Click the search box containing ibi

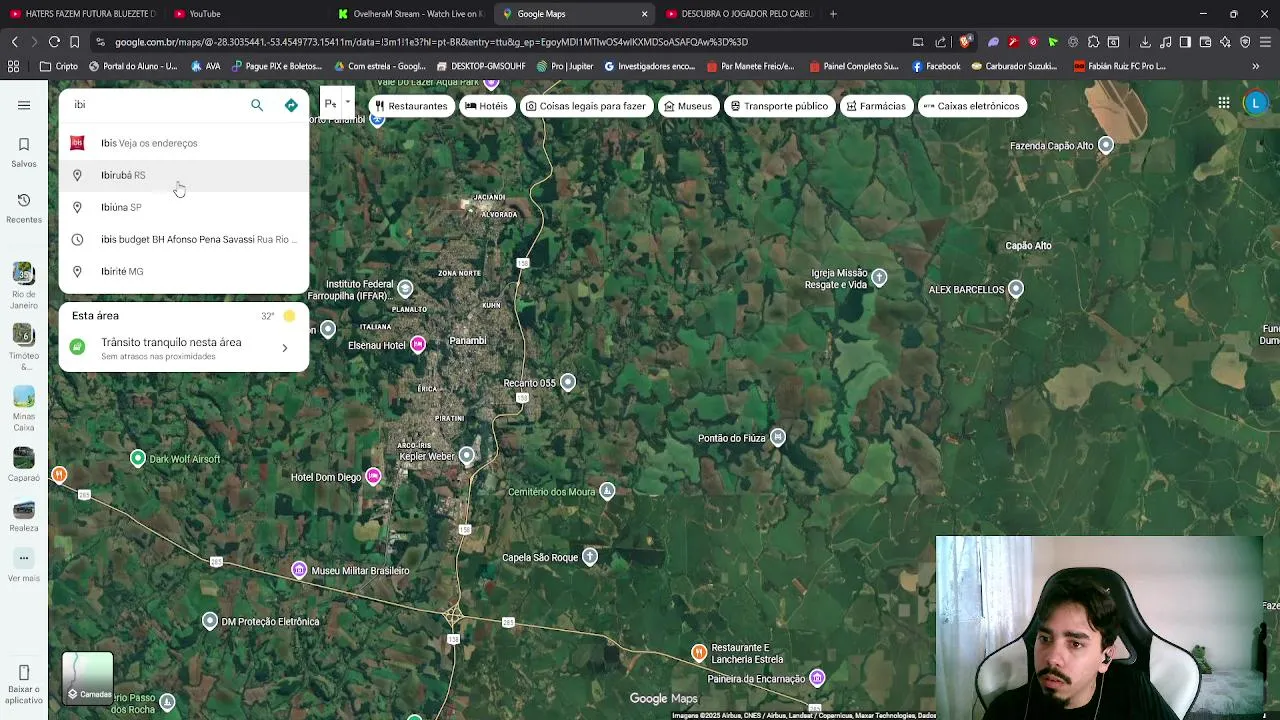(x=155, y=105)
